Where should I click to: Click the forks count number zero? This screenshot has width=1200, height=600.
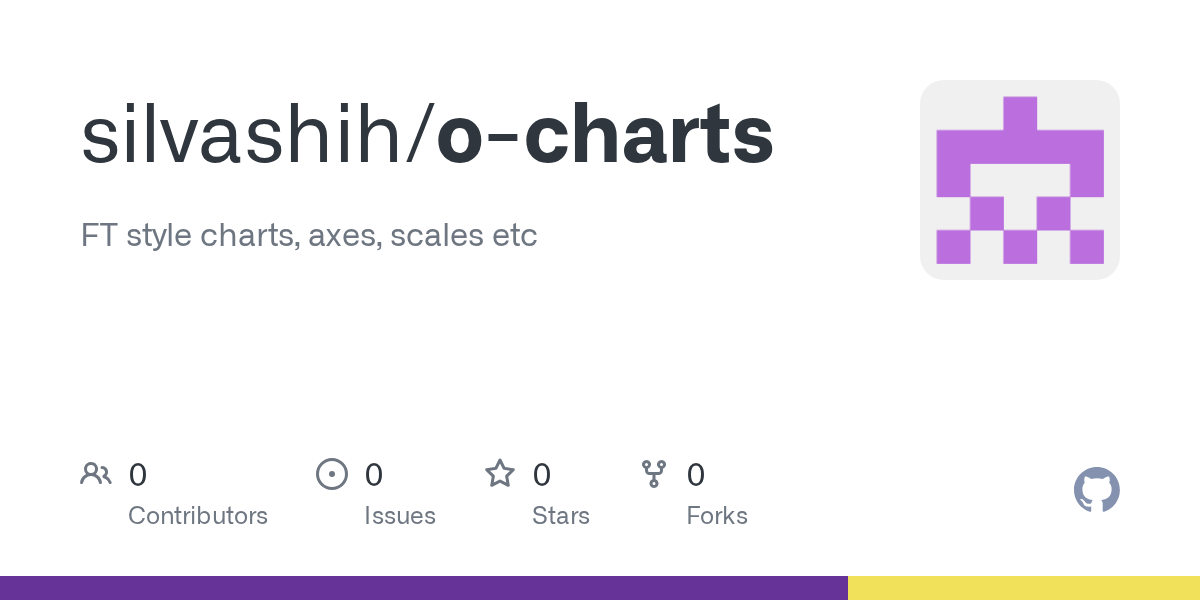(696, 475)
